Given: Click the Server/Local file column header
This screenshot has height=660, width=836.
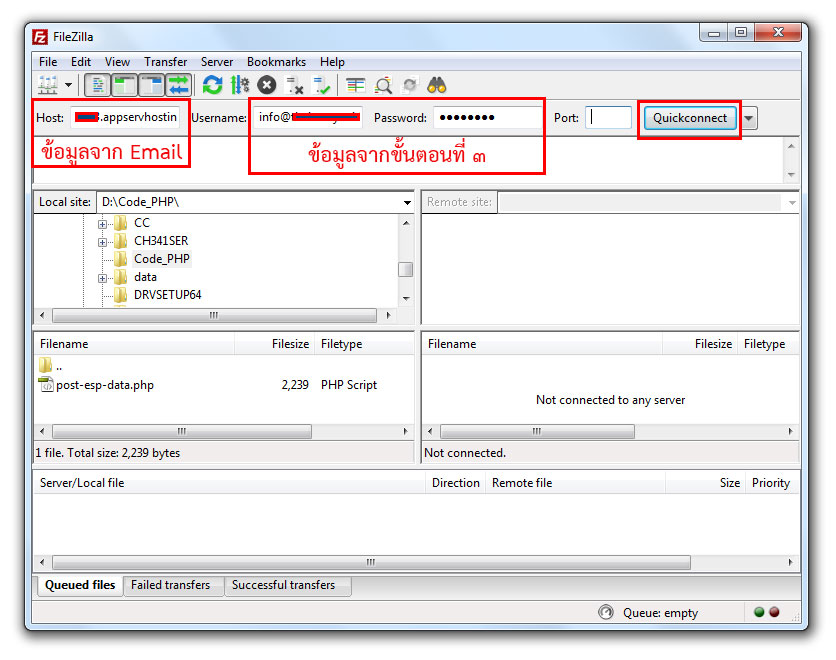Looking at the screenshot, I should click(x=229, y=483).
